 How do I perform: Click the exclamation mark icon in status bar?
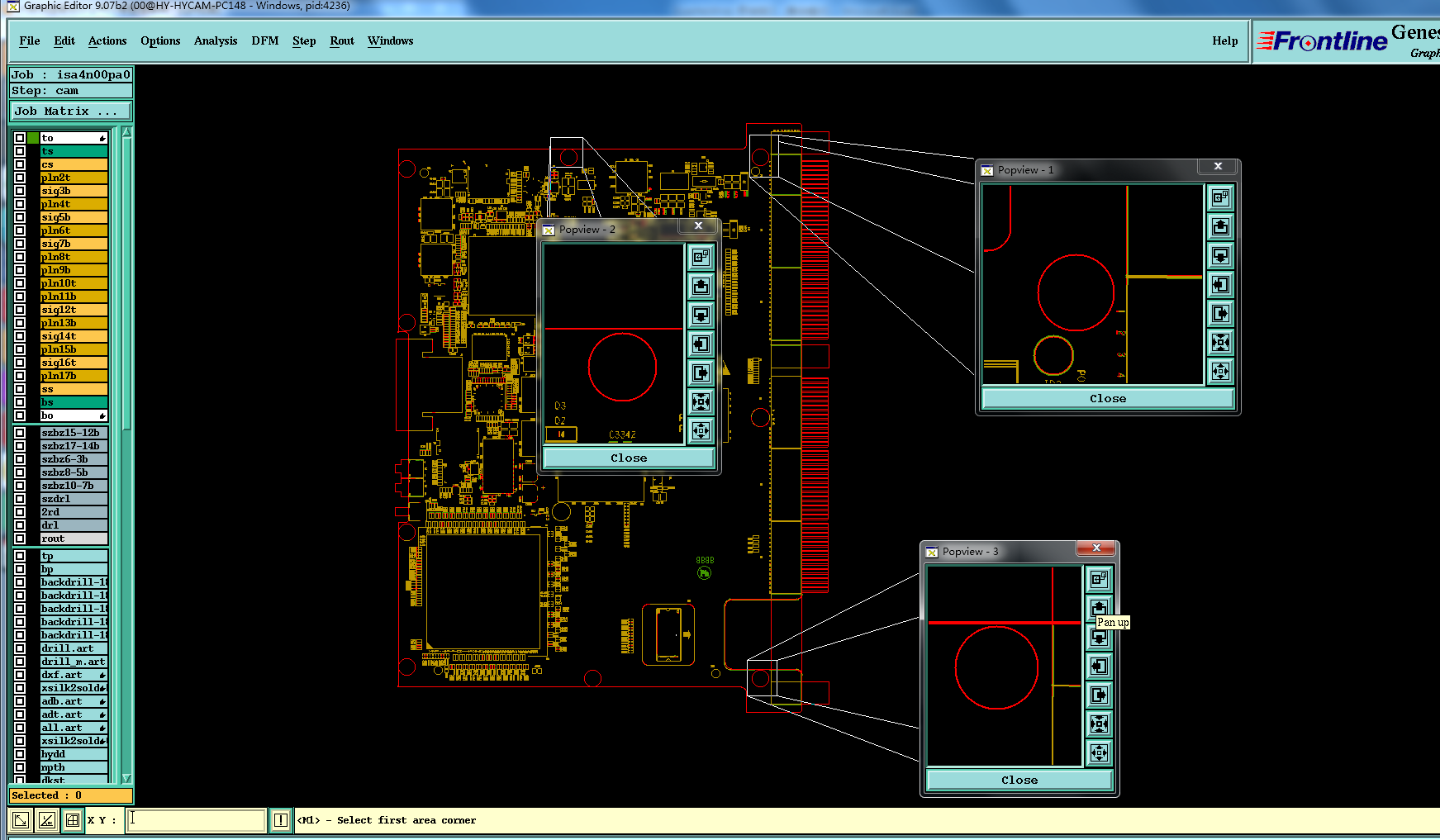(281, 820)
